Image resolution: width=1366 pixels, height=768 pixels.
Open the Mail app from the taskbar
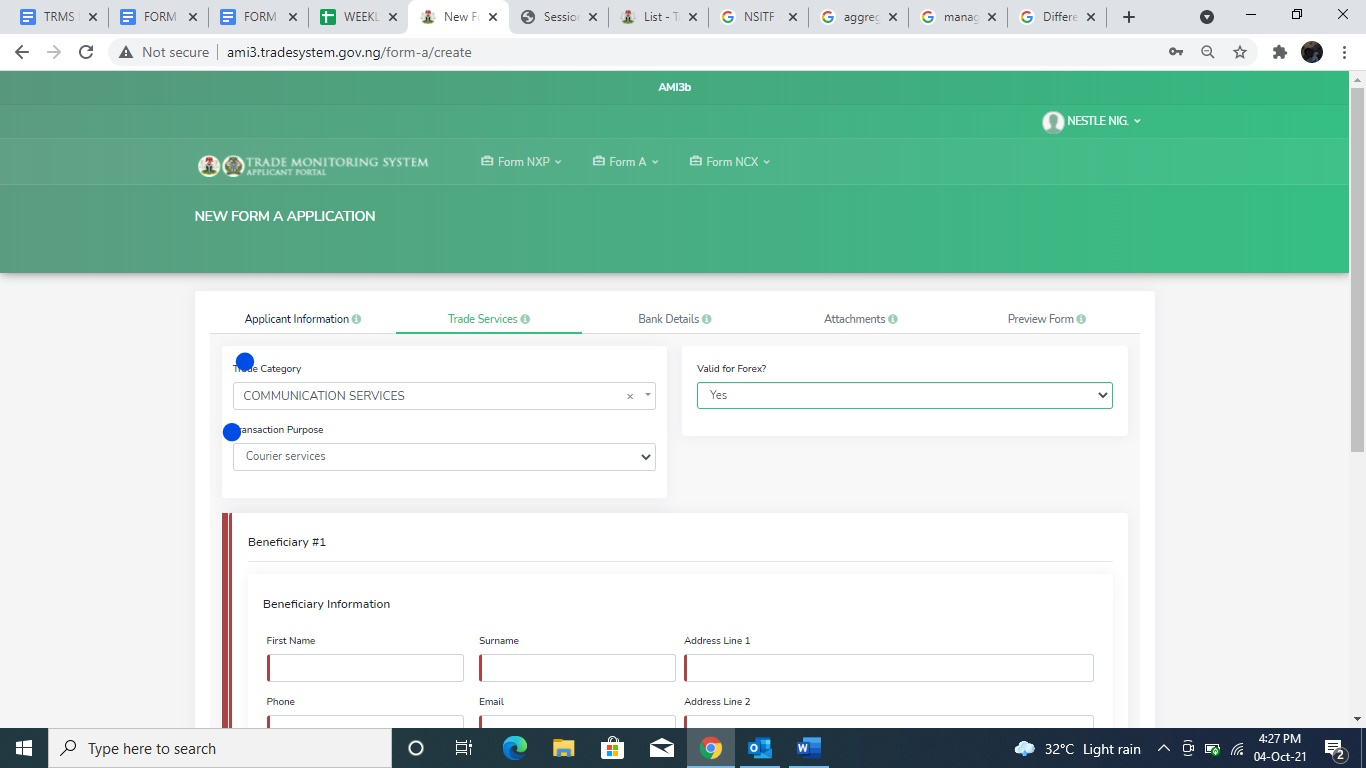click(x=661, y=748)
